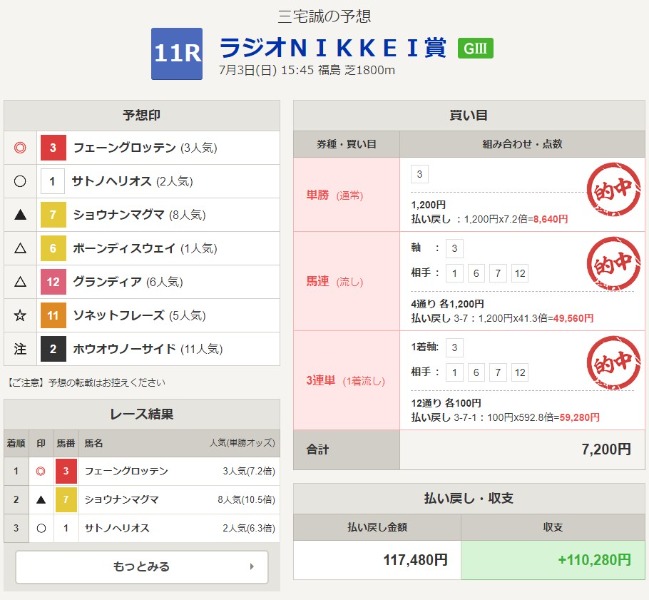This screenshot has width=649, height=600.
Task: Click the 49,560円 payout amount
Action: tap(573, 318)
